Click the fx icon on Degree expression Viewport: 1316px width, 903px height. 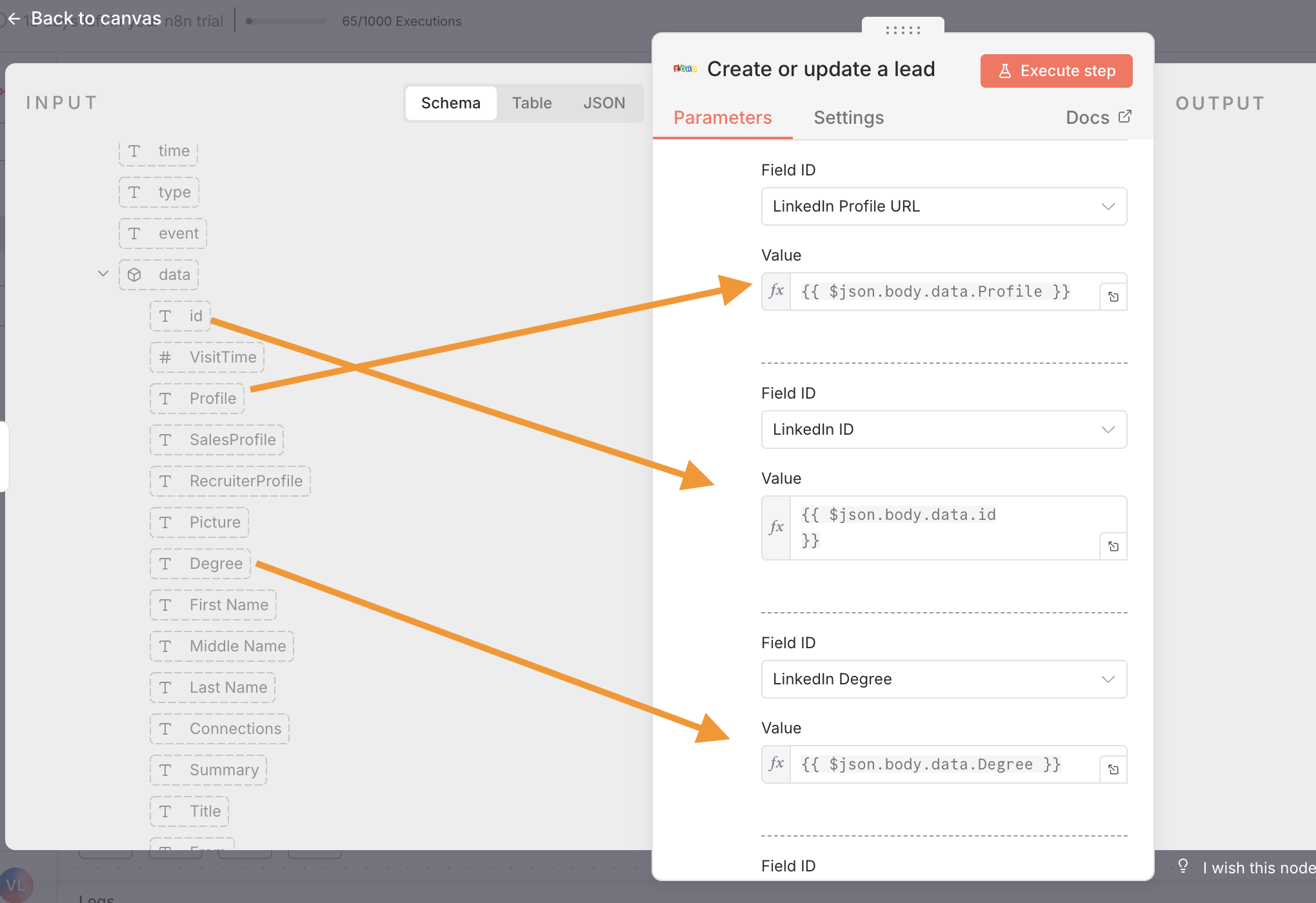tap(776, 764)
